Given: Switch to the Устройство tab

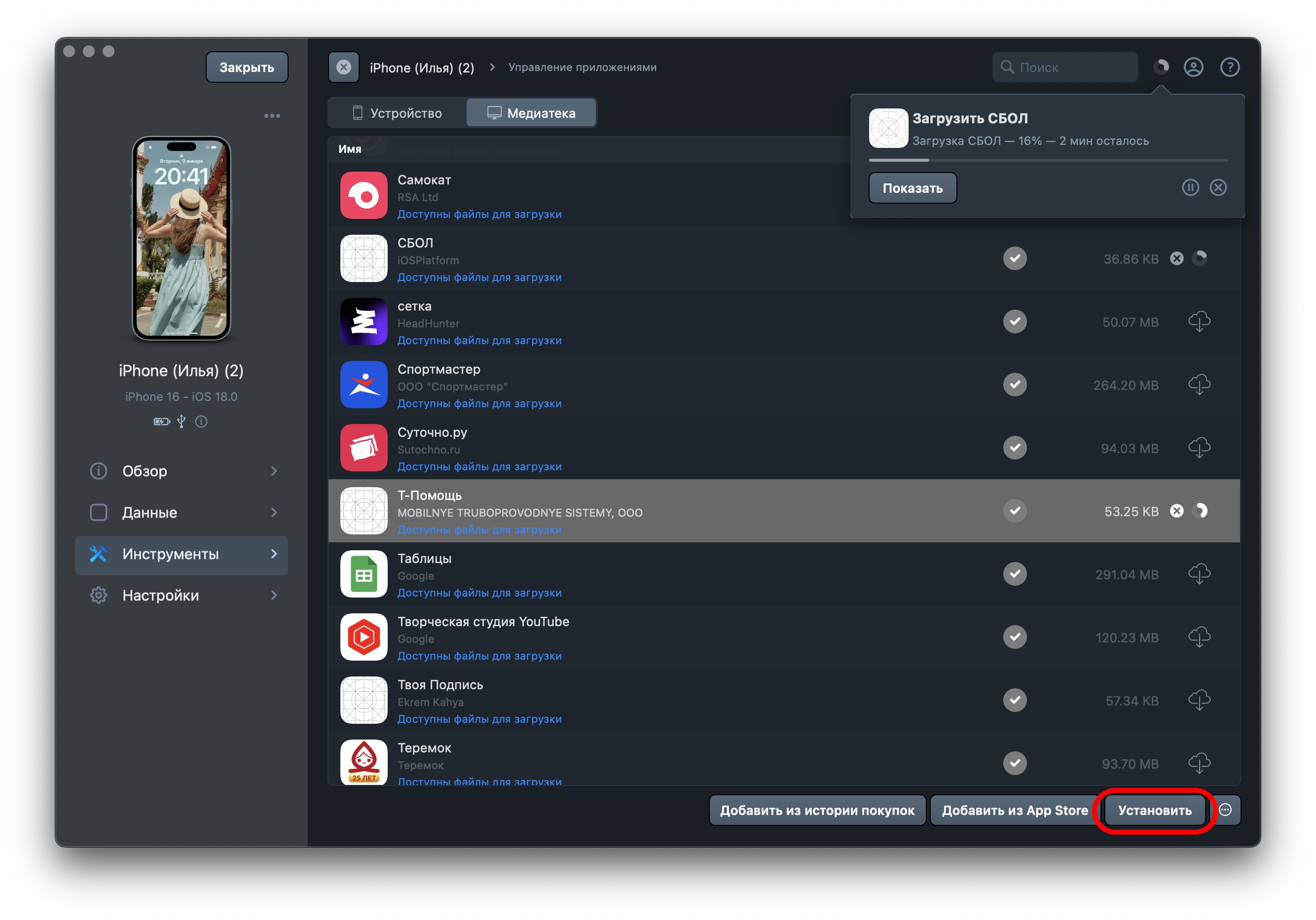Looking at the screenshot, I should tap(397, 113).
